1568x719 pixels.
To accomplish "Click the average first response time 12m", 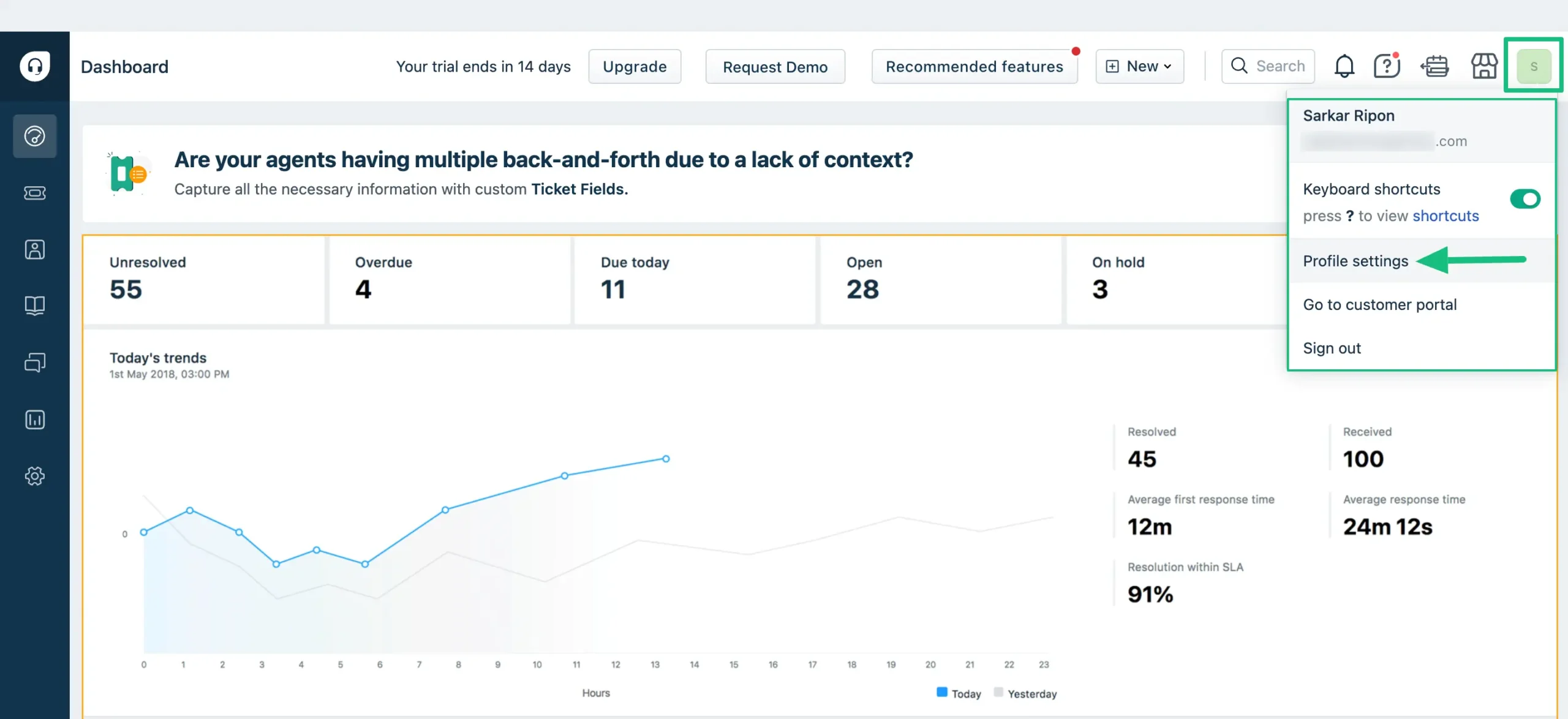I will (x=1150, y=527).
